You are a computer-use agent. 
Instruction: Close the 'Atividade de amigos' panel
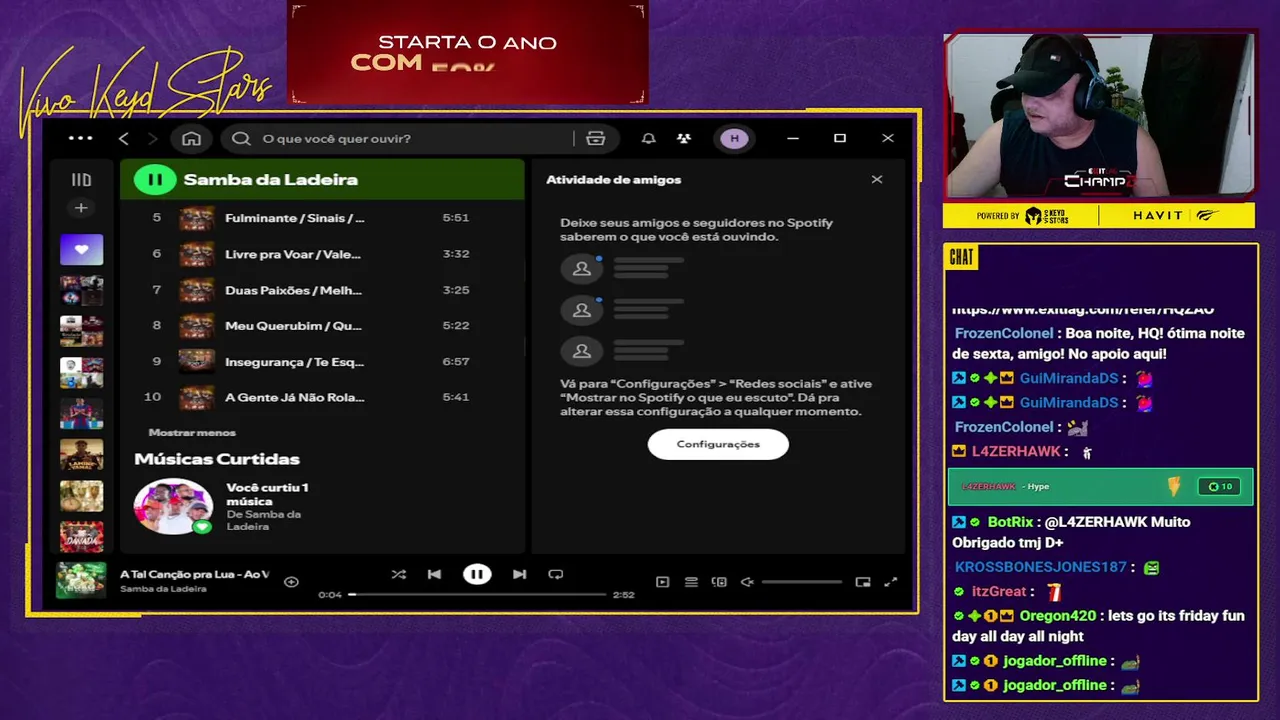877,180
